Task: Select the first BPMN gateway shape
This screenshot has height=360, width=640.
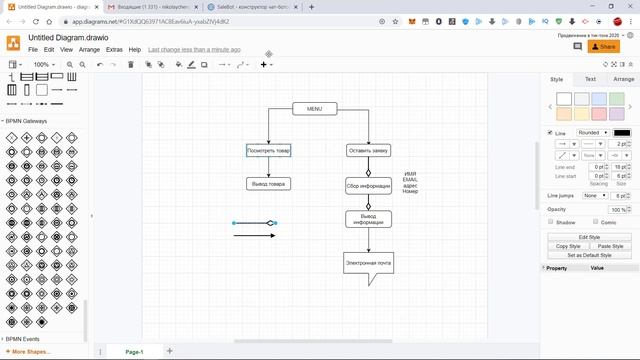Action: click(x=11, y=138)
